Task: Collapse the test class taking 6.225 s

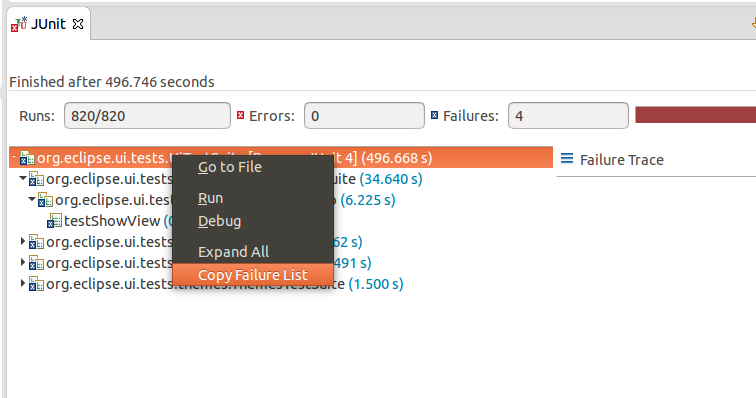Action: 32,199
